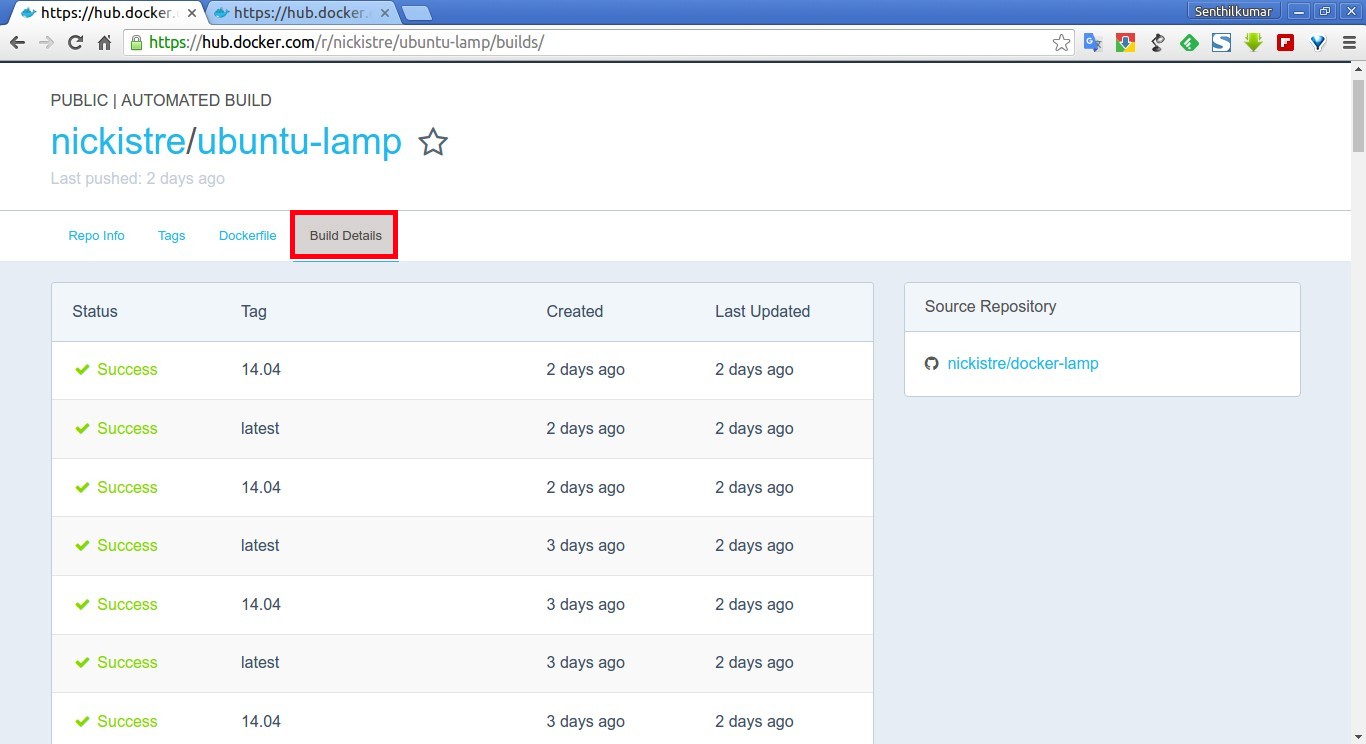Click the desk lamp extension icon
The width and height of the screenshot is (1366, 744).
tap(1157, 43)
